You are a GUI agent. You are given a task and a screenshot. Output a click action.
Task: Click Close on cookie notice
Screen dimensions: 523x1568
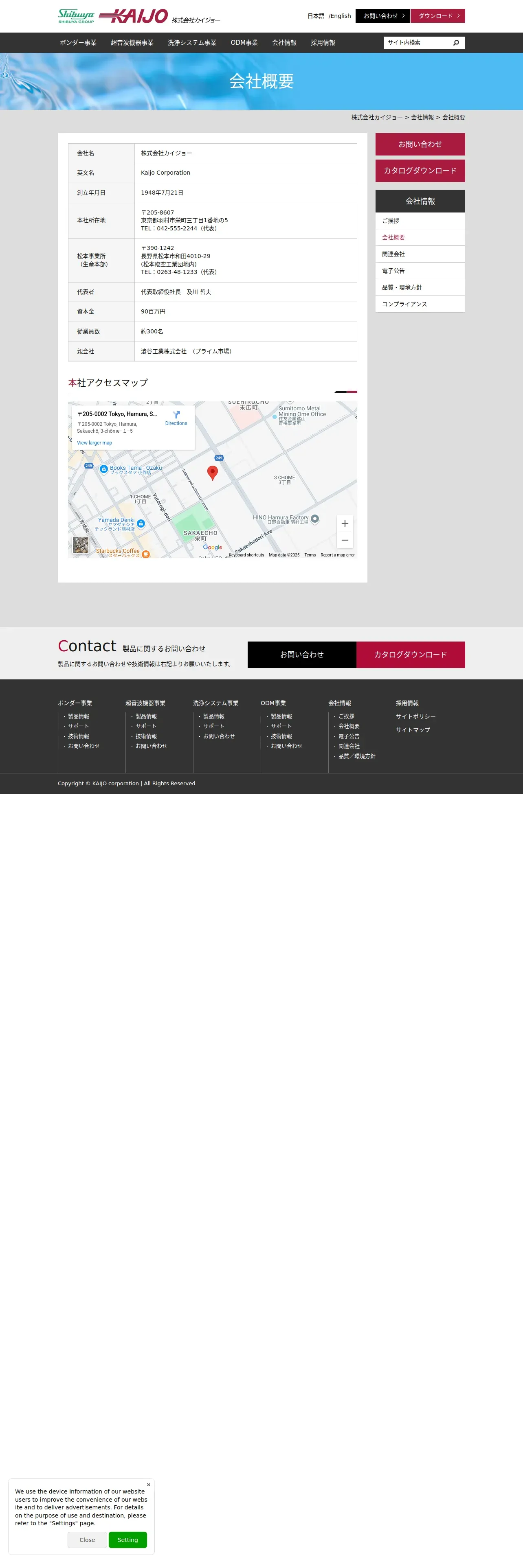click(87, 1540)
